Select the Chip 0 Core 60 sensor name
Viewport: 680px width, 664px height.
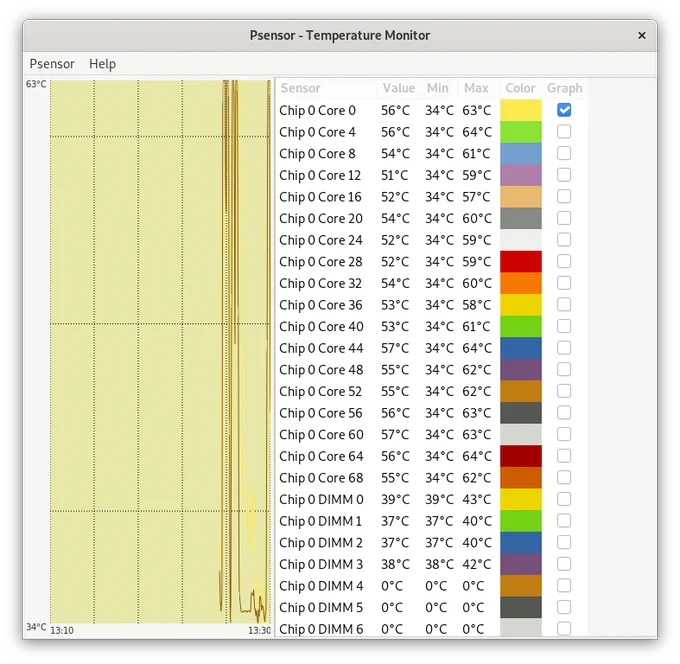321,435
